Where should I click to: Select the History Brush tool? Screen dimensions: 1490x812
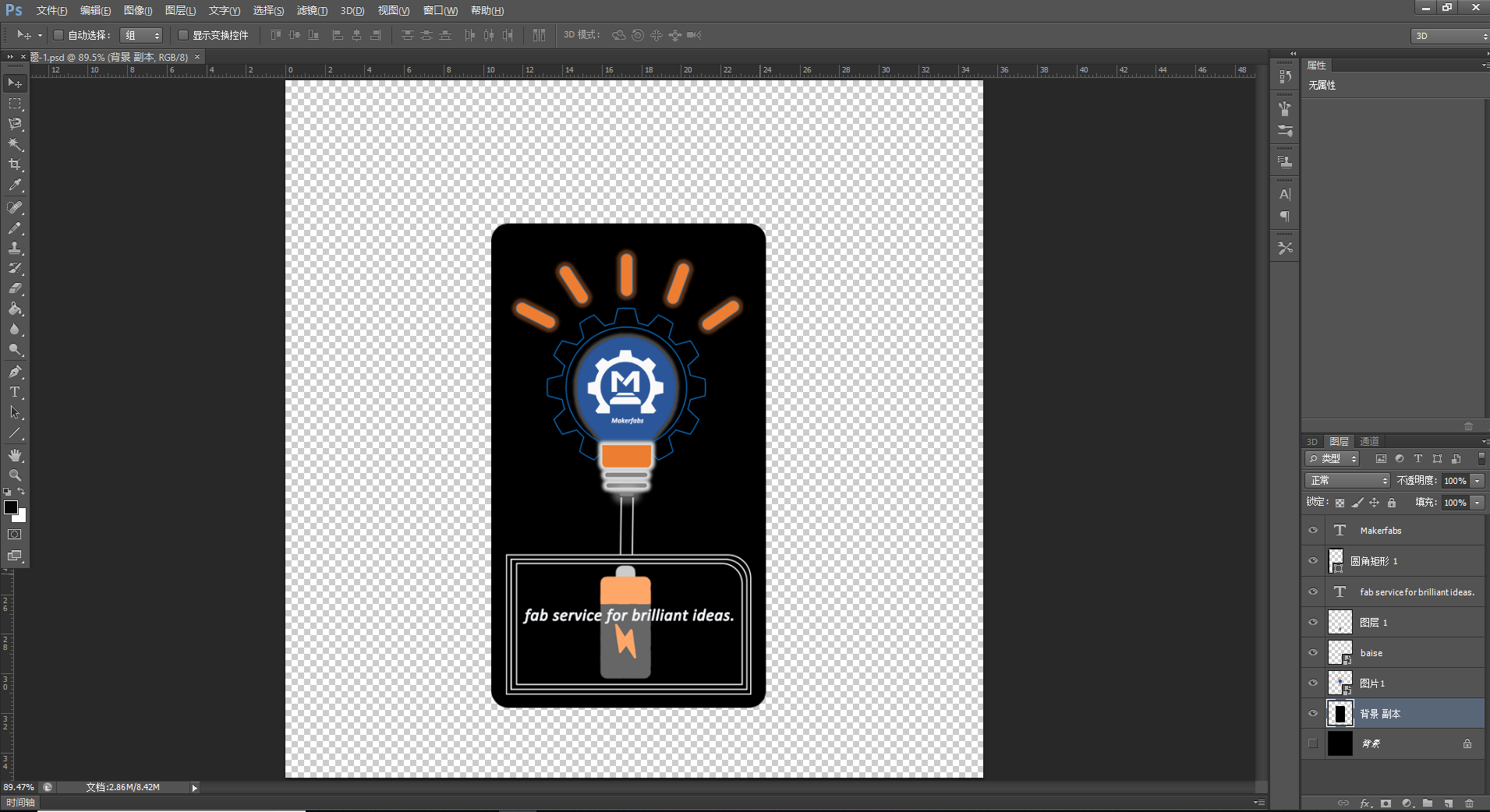pos(15,268)
